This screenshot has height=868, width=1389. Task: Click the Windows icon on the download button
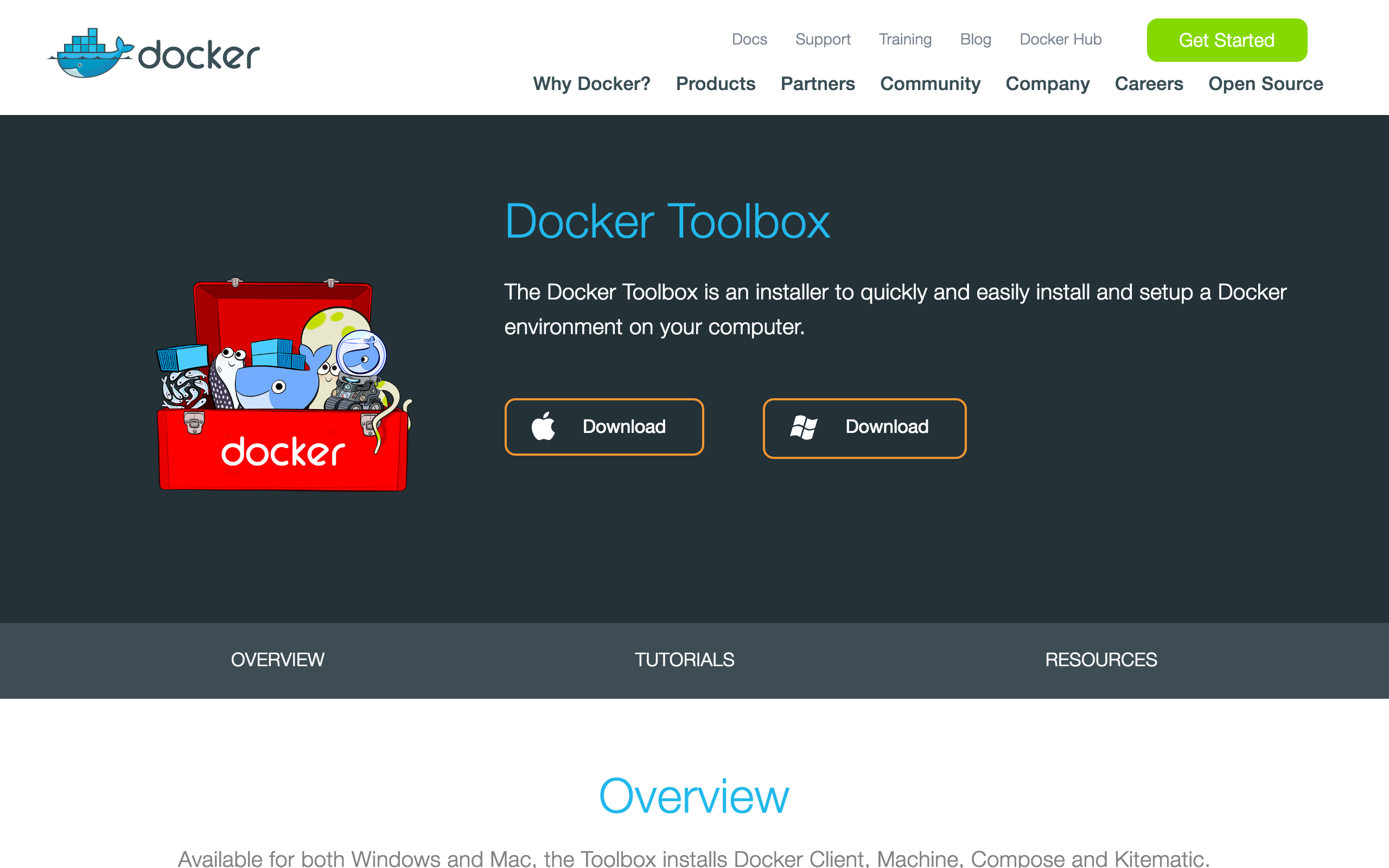[x=805, y=427]
